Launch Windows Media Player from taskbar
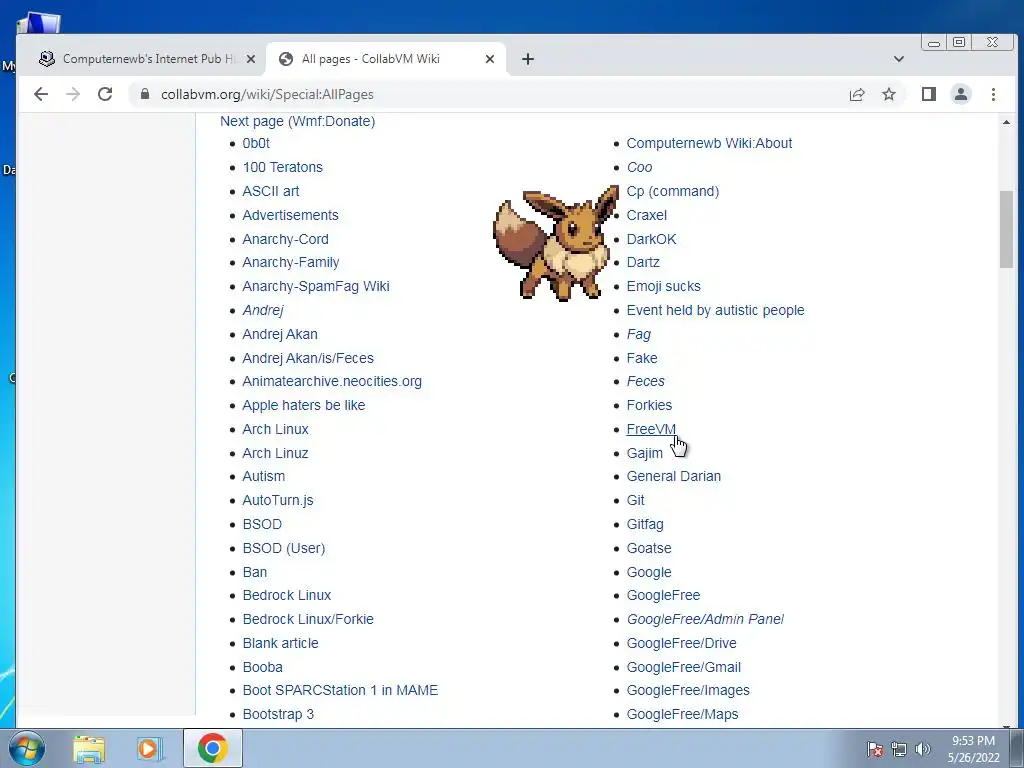The width and height of the screenshot is (1024, 768). (x=148, y=748)
